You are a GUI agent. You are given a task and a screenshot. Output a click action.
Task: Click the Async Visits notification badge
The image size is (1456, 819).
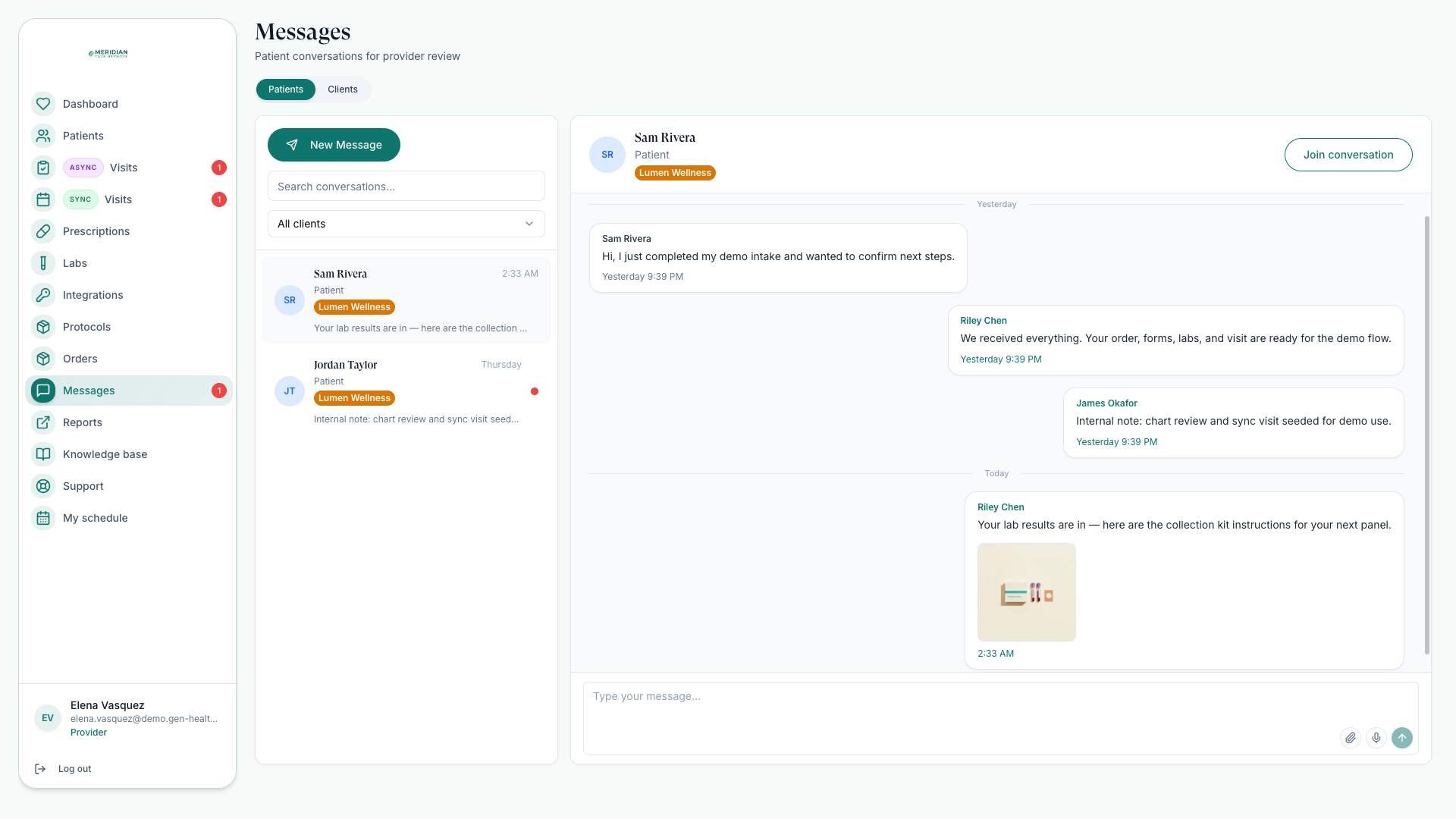coord(219,168)
